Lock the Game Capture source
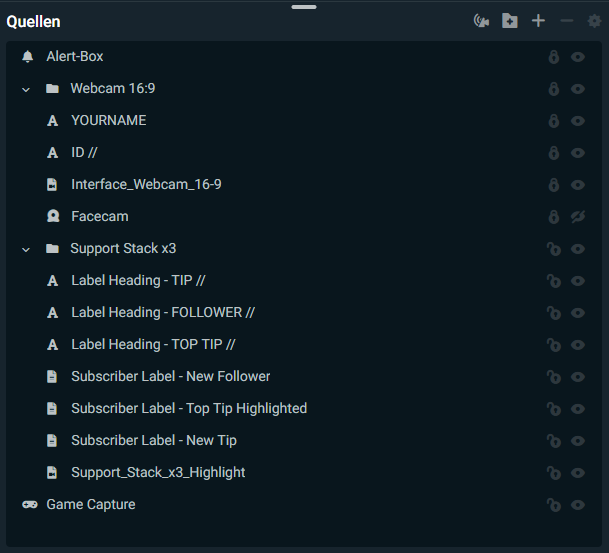This screenshot has height=553, width=609. point(553,505)
